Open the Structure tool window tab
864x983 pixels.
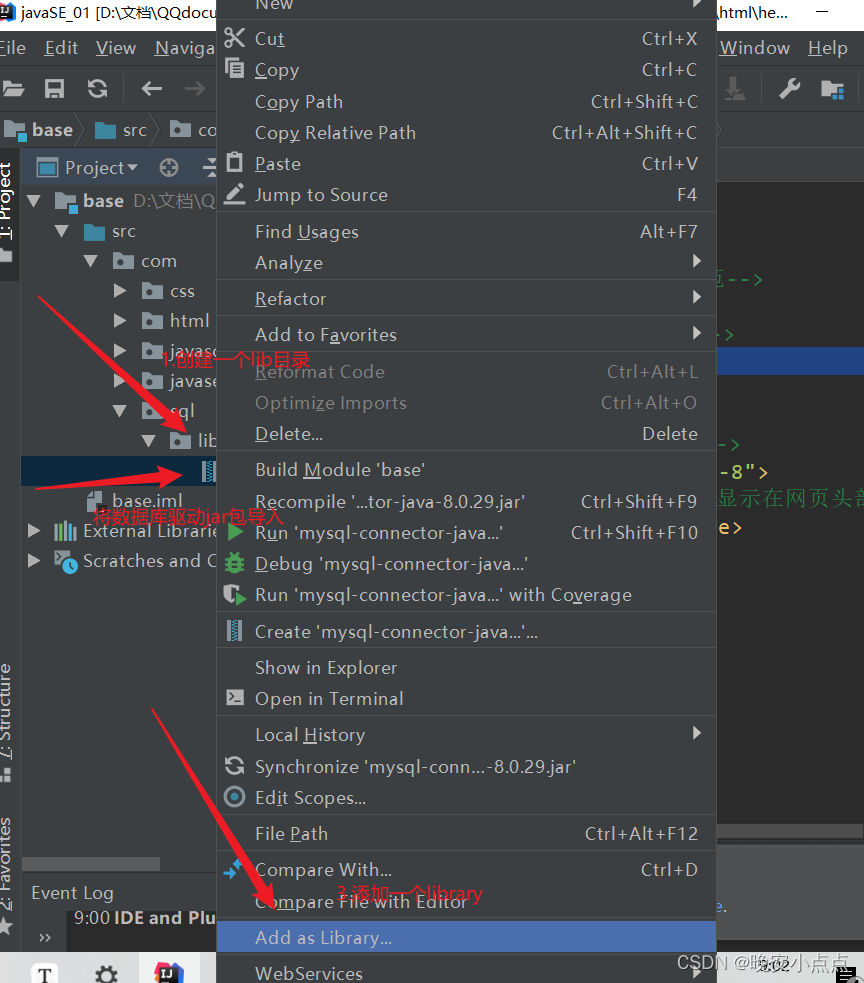point(6,721)
